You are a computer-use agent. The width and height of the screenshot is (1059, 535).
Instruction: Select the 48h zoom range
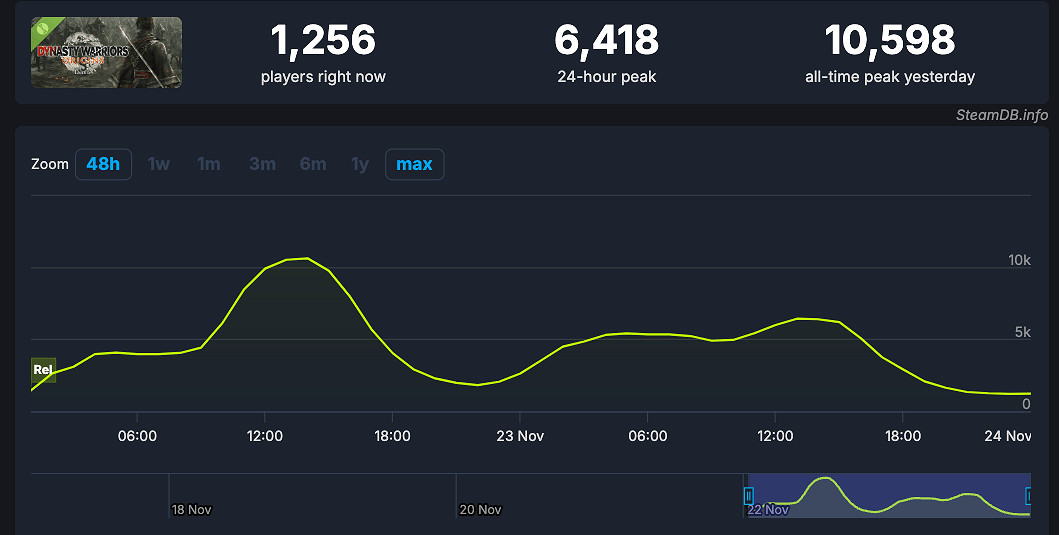coord(103,164)
